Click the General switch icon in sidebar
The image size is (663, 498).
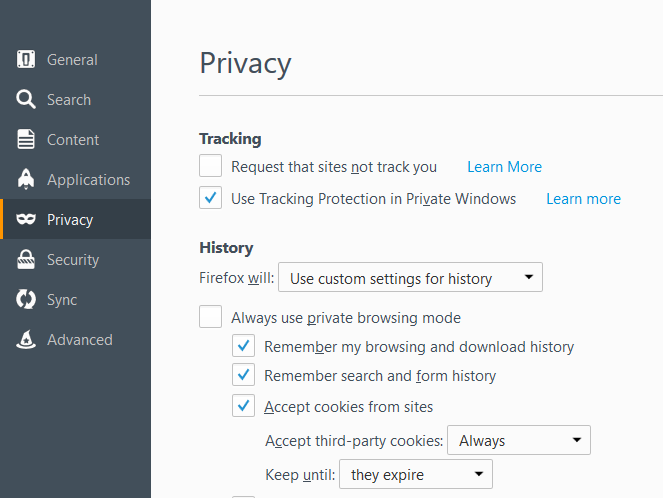click(x=26, y=59)
